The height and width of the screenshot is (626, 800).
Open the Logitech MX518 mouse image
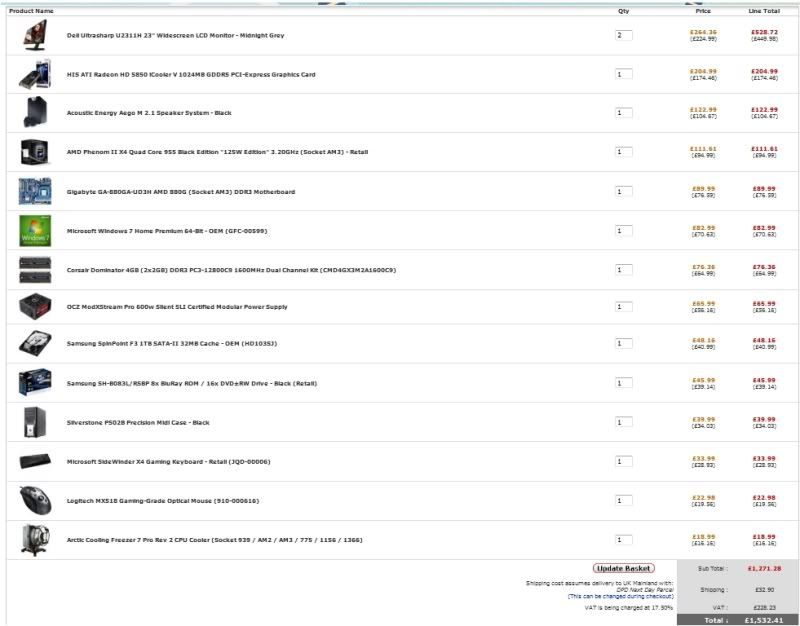[x=35, y=500]
